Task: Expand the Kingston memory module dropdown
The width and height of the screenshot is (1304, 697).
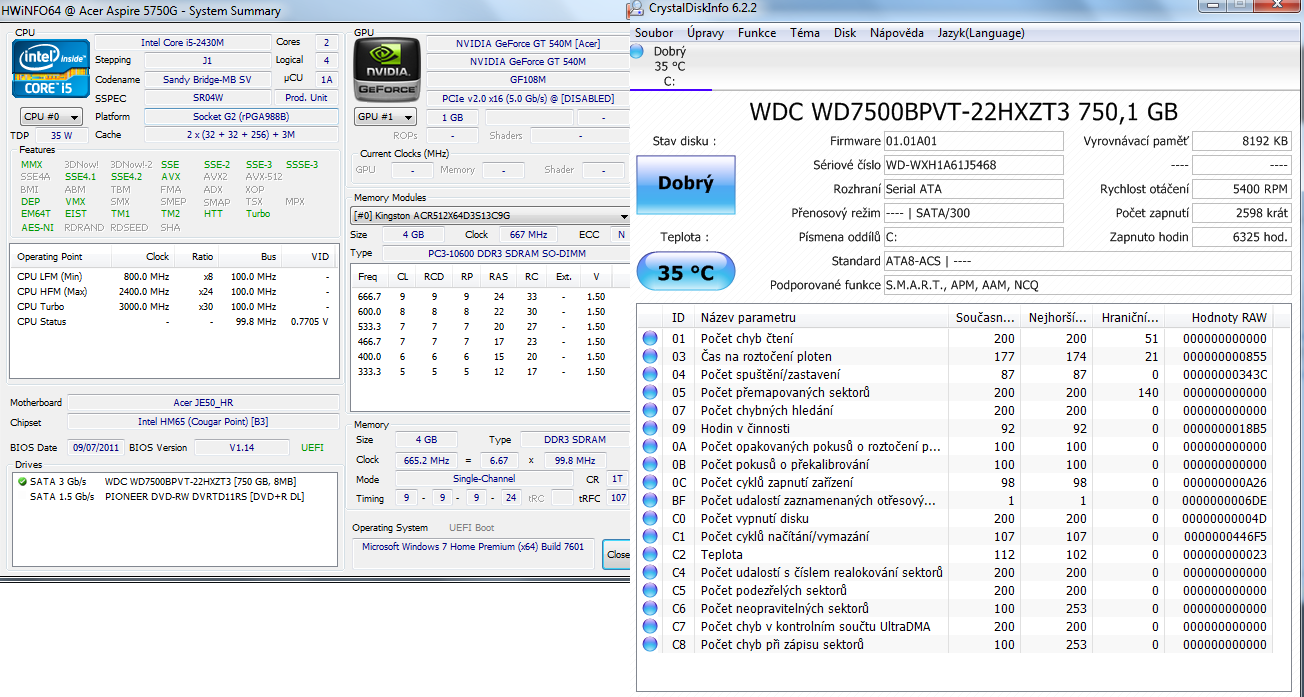Action: [x=489, y=216]
